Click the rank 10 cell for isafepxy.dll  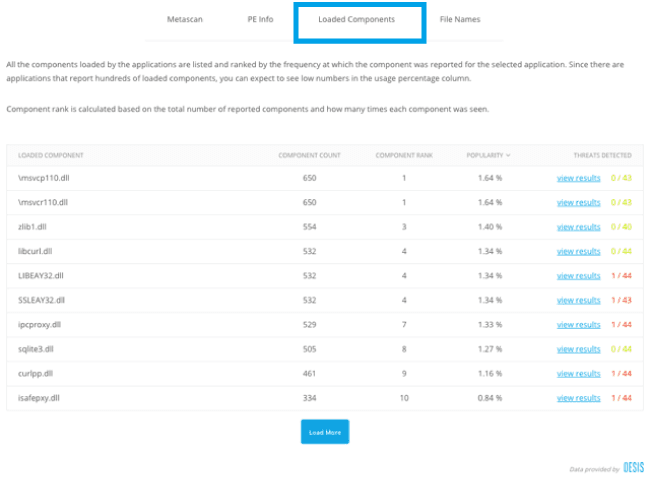pos(404,398)
